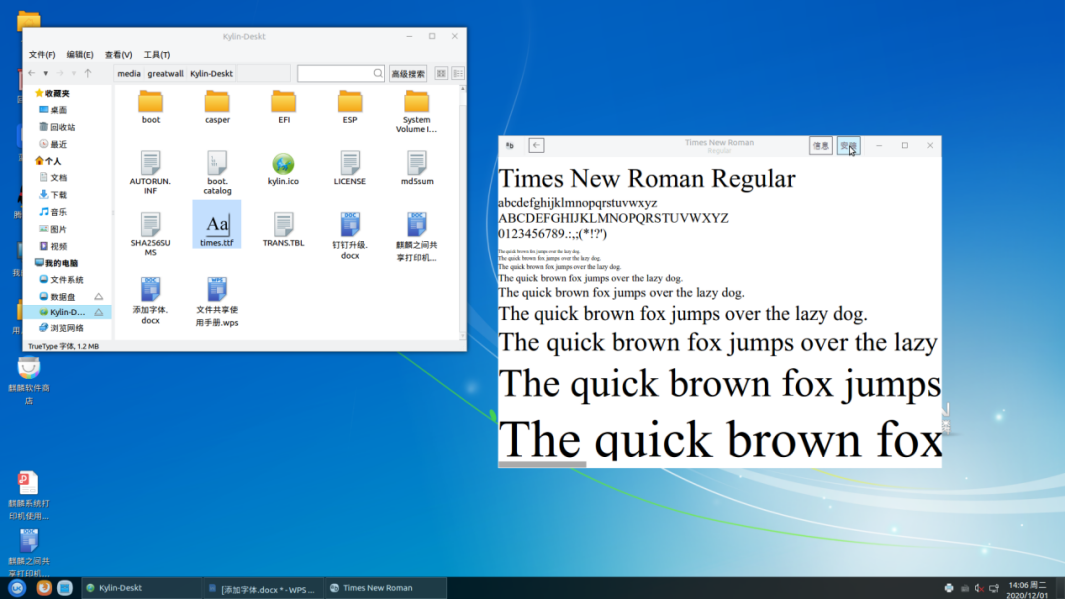Viewport: 1065px width, 599px height.
Task: Open the 文件(F) menu
Action: 42,55
